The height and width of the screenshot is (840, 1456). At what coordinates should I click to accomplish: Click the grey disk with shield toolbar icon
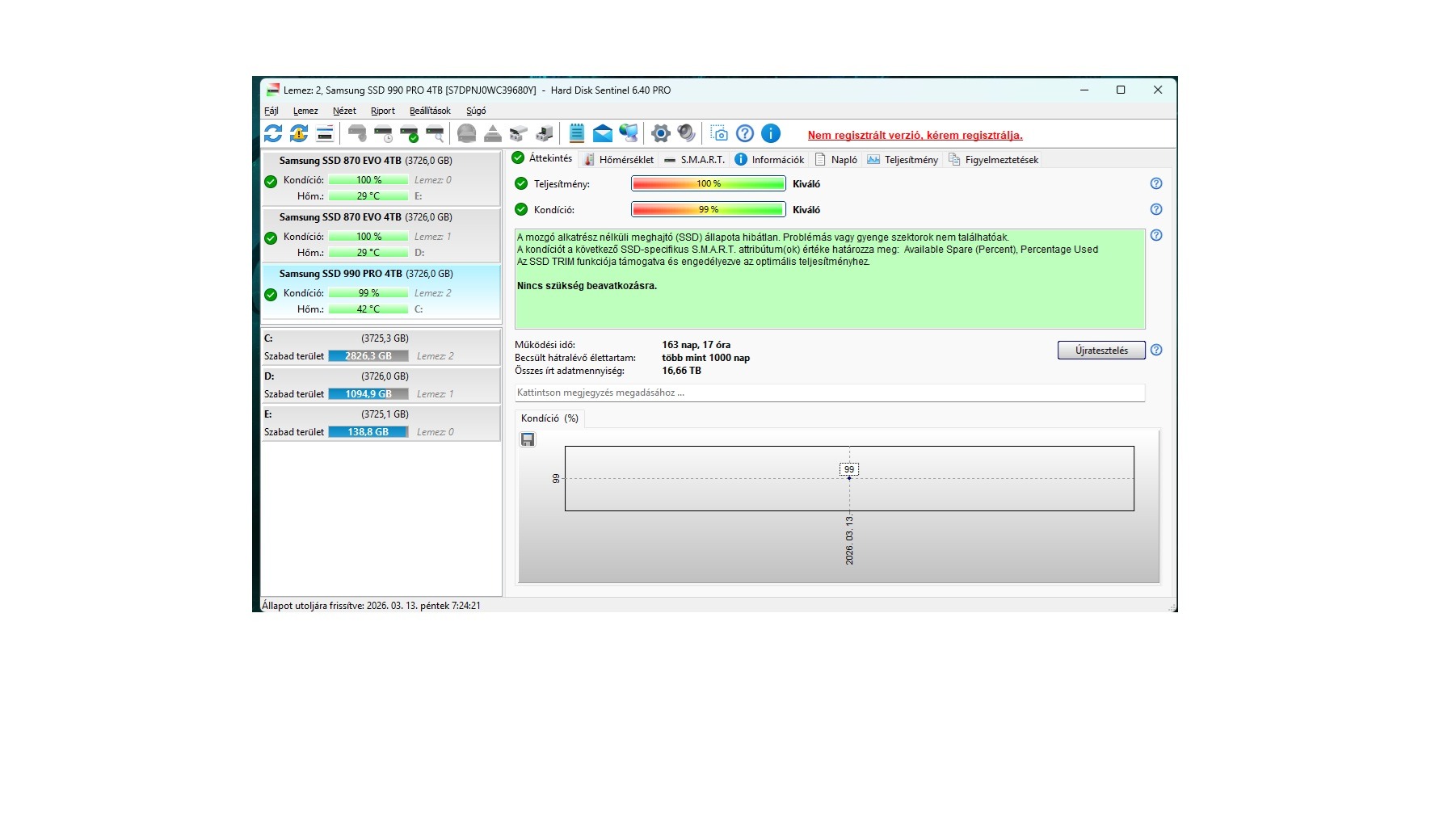point(357,133)
